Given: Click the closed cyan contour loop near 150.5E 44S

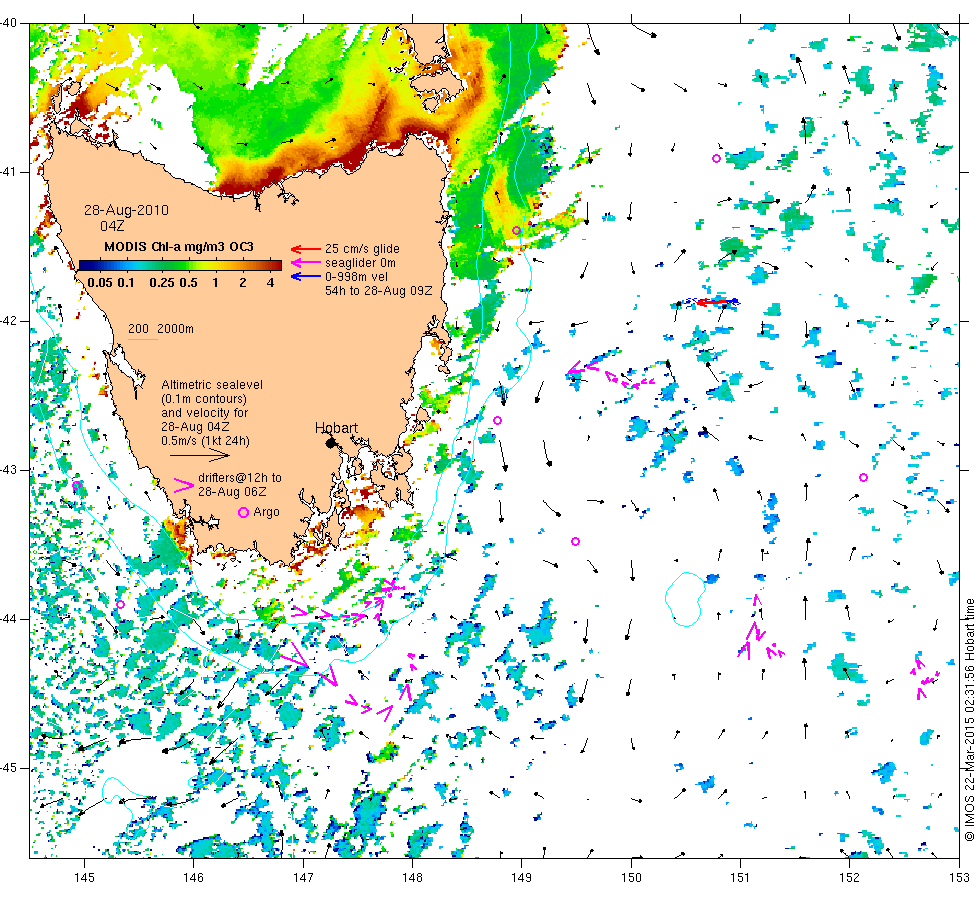Looking at the screenshot, I should 685,599.
